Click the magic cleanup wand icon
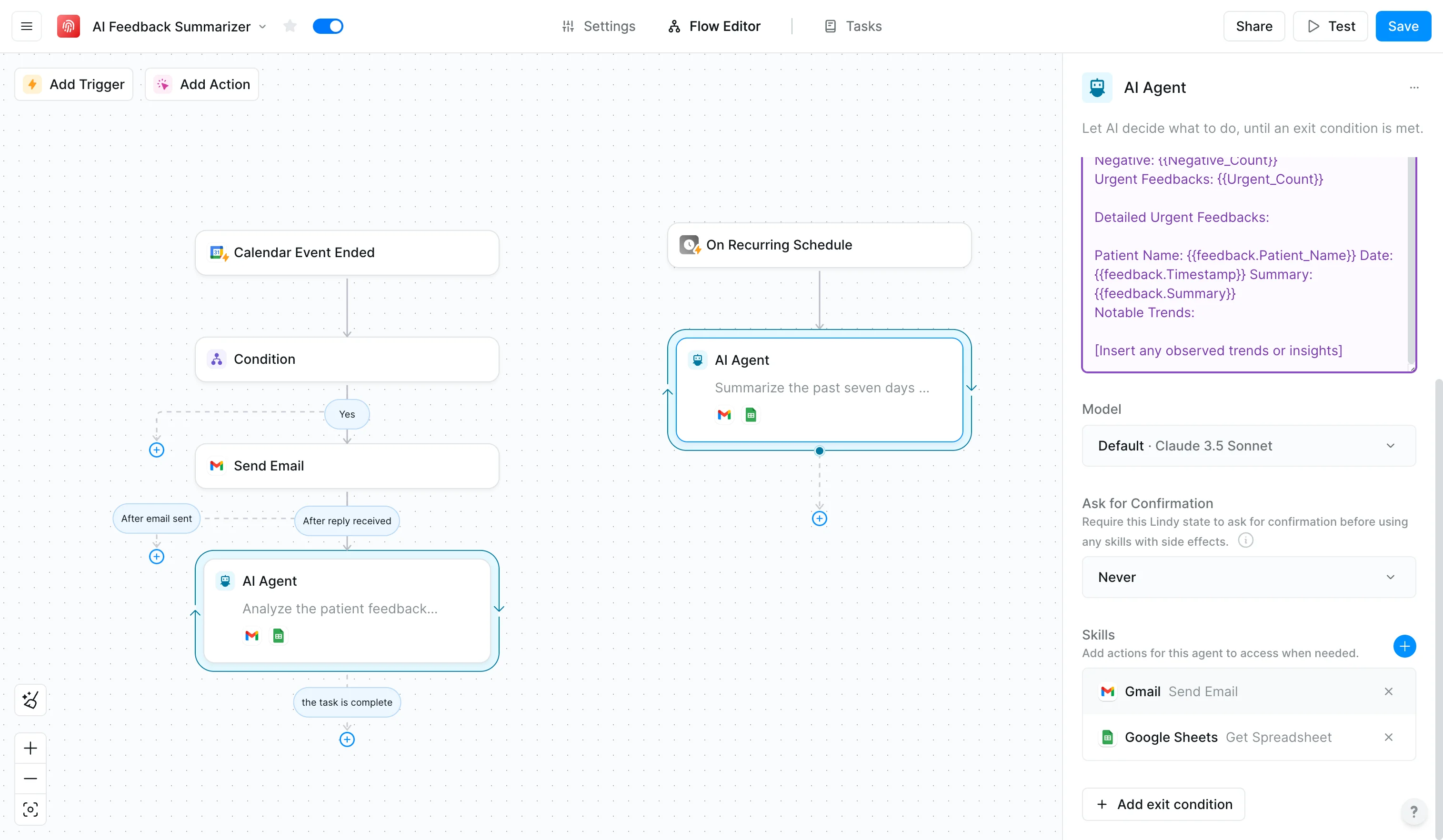Image resolution: width=1443 pixels, height=840 pixels. 30,700
